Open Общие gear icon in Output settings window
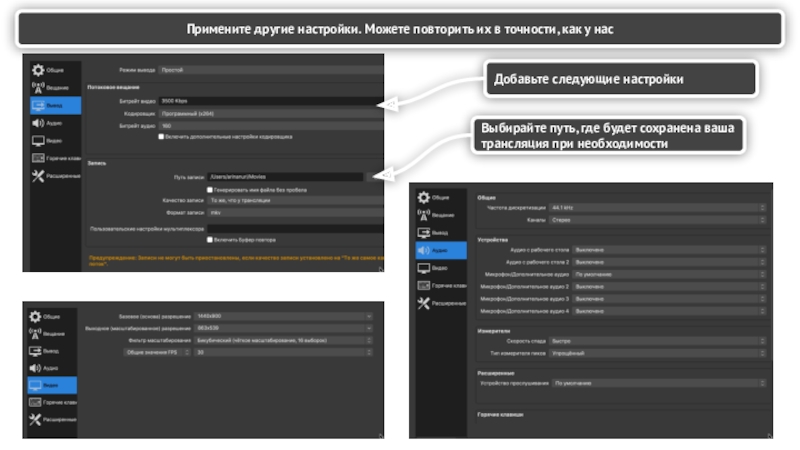This screenshot has height=450, width=800. coord(38,70)
